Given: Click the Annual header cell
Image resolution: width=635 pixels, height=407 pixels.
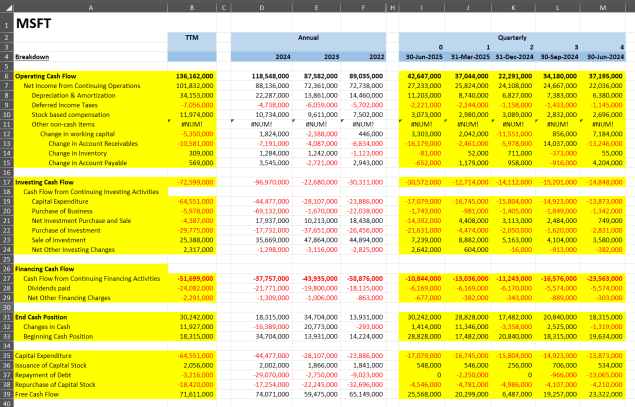Looking at the screenshot, I should coord(309,38).
